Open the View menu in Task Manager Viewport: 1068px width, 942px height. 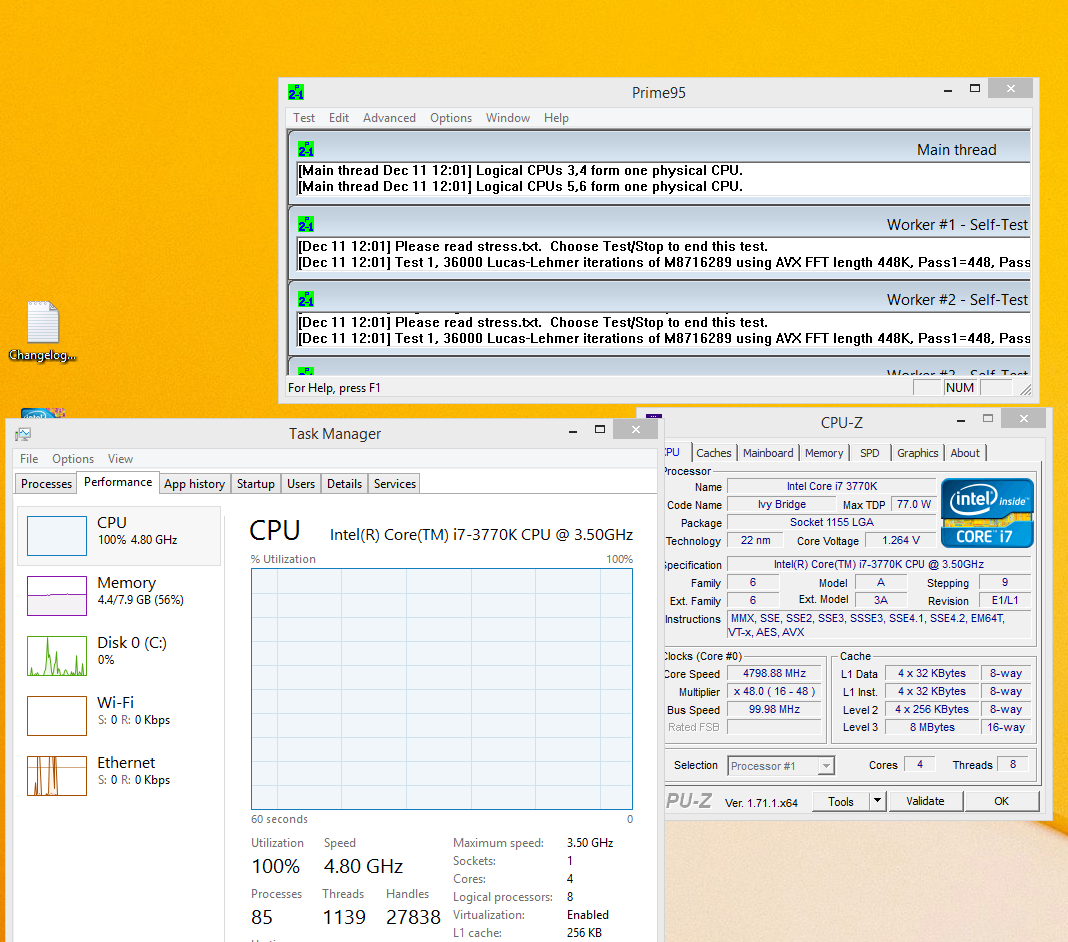point(120,458)
